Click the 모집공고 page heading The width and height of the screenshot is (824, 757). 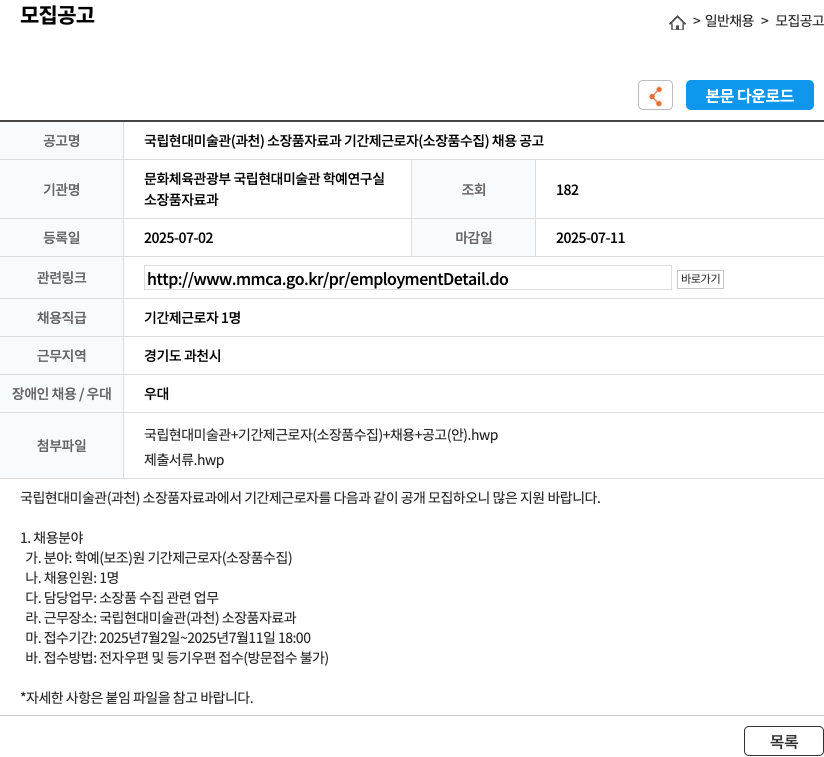57,15
